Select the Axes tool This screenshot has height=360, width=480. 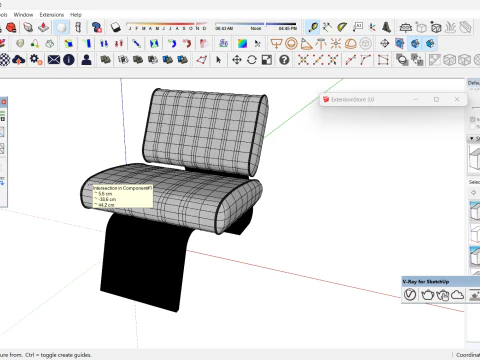click(x=372, y=27)
